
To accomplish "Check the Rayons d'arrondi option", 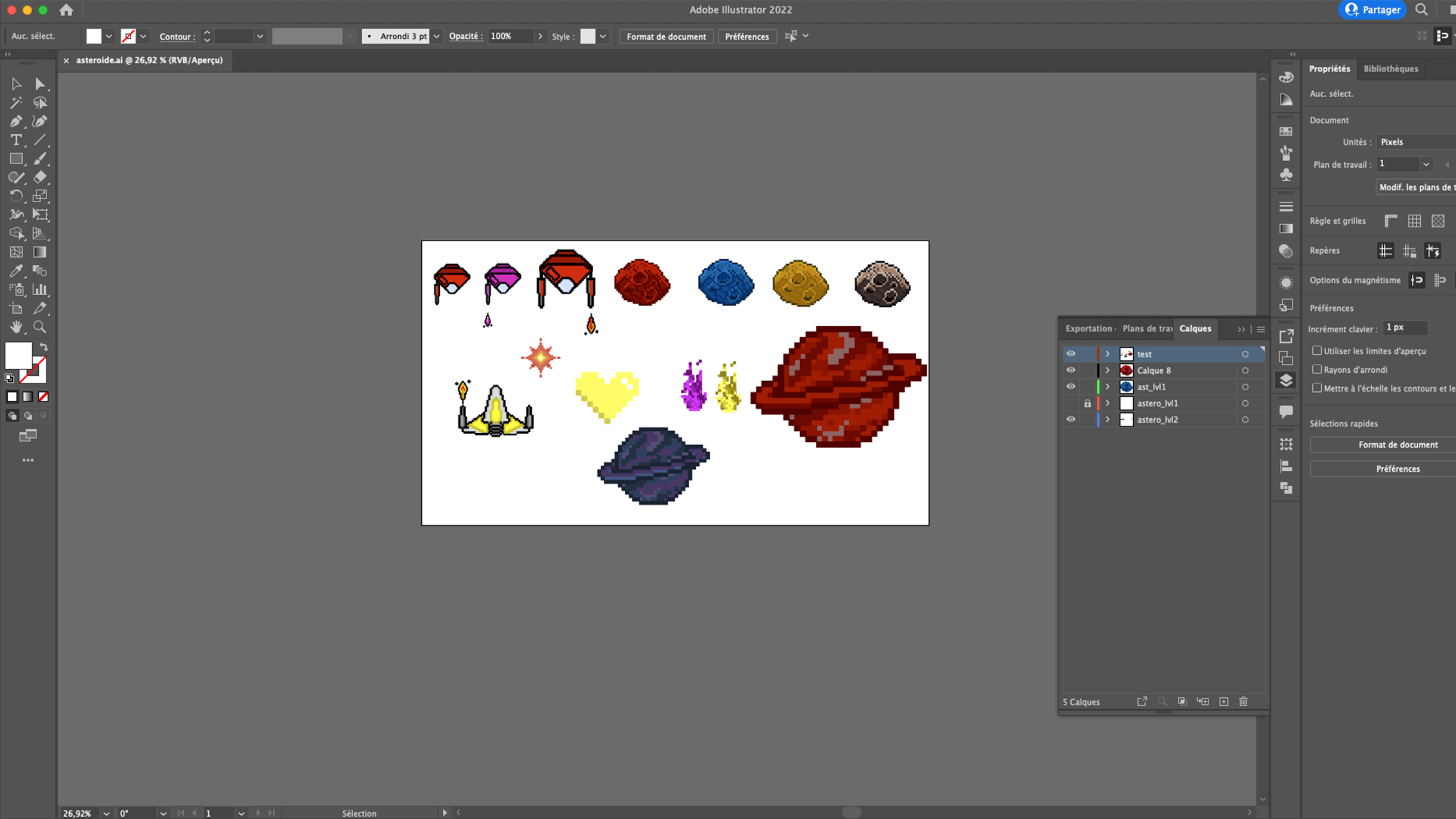I will pyautogui.click(x=1317, y=369).
